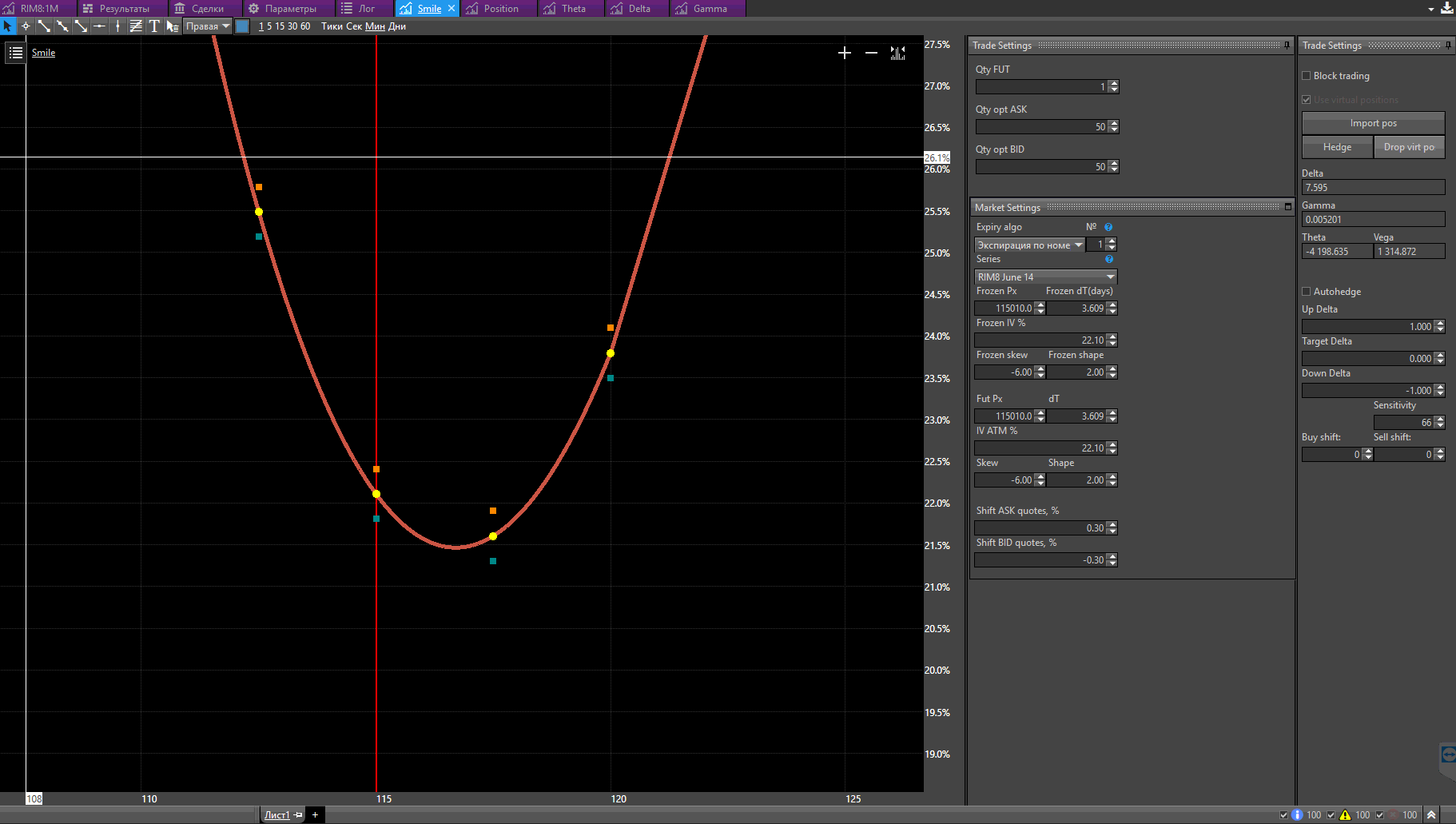
Task: Switch to the Position tab
Action: (493, 9)
